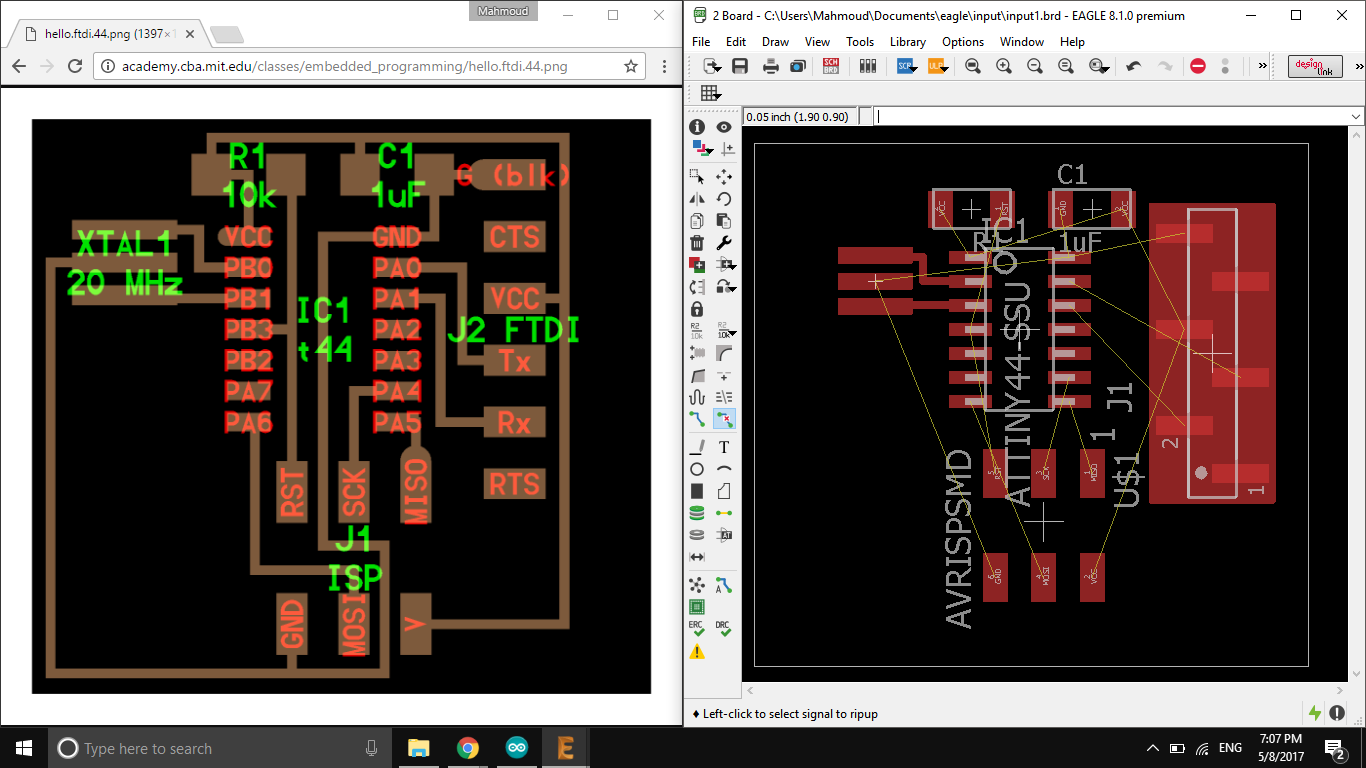Run the ERC check
Viewport: 1366px width, 768px height.
coord(697,629)
